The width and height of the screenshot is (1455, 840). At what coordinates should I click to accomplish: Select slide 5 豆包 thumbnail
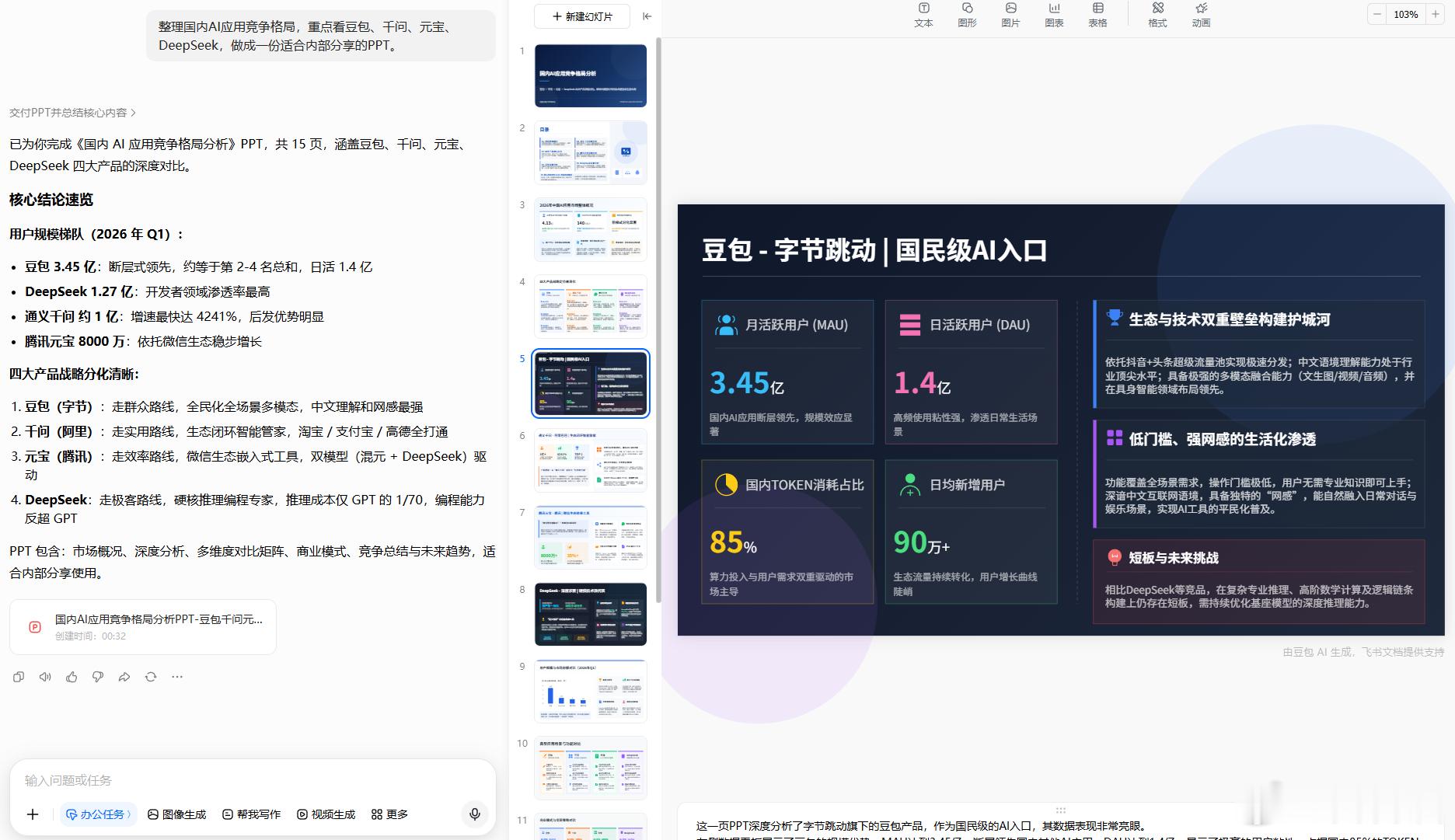[591, 383]
